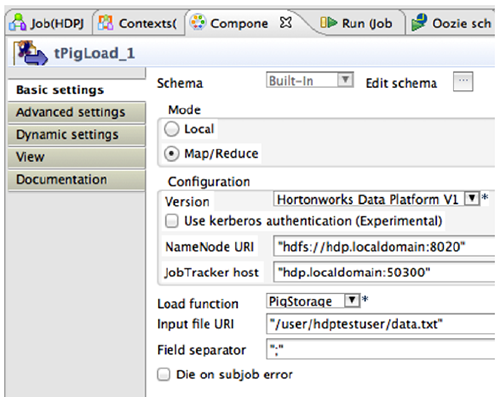Screen dimensions: 500x397
Task: Click the Contexts tab icon
Action: (x=106, y=22)
